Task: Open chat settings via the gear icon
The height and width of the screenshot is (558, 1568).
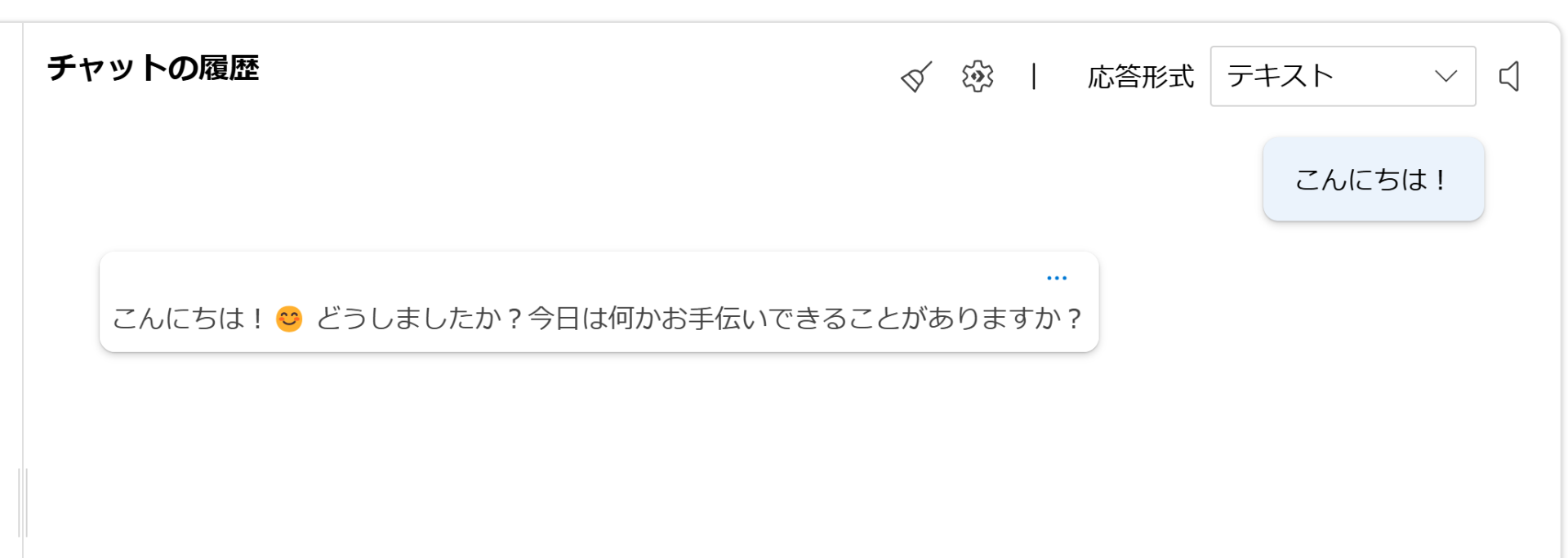Action: 977,77
